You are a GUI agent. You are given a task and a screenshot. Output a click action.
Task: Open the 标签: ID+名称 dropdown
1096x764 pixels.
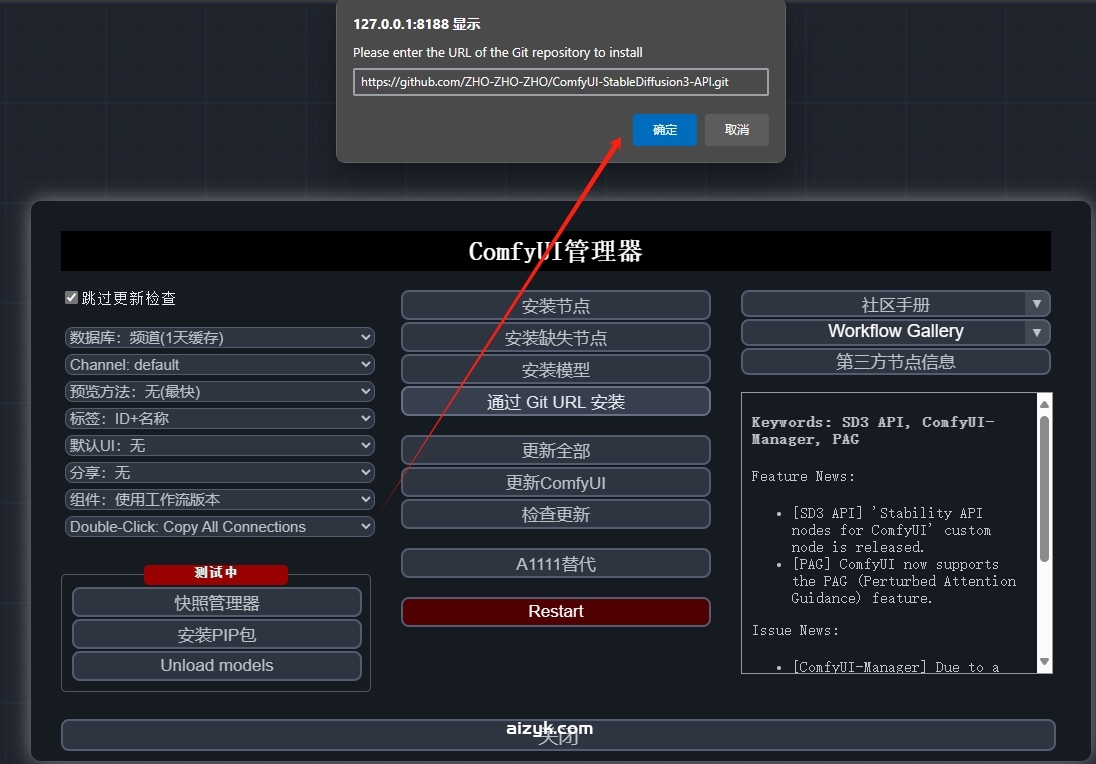pyautogui.click(x=219, y=418)
